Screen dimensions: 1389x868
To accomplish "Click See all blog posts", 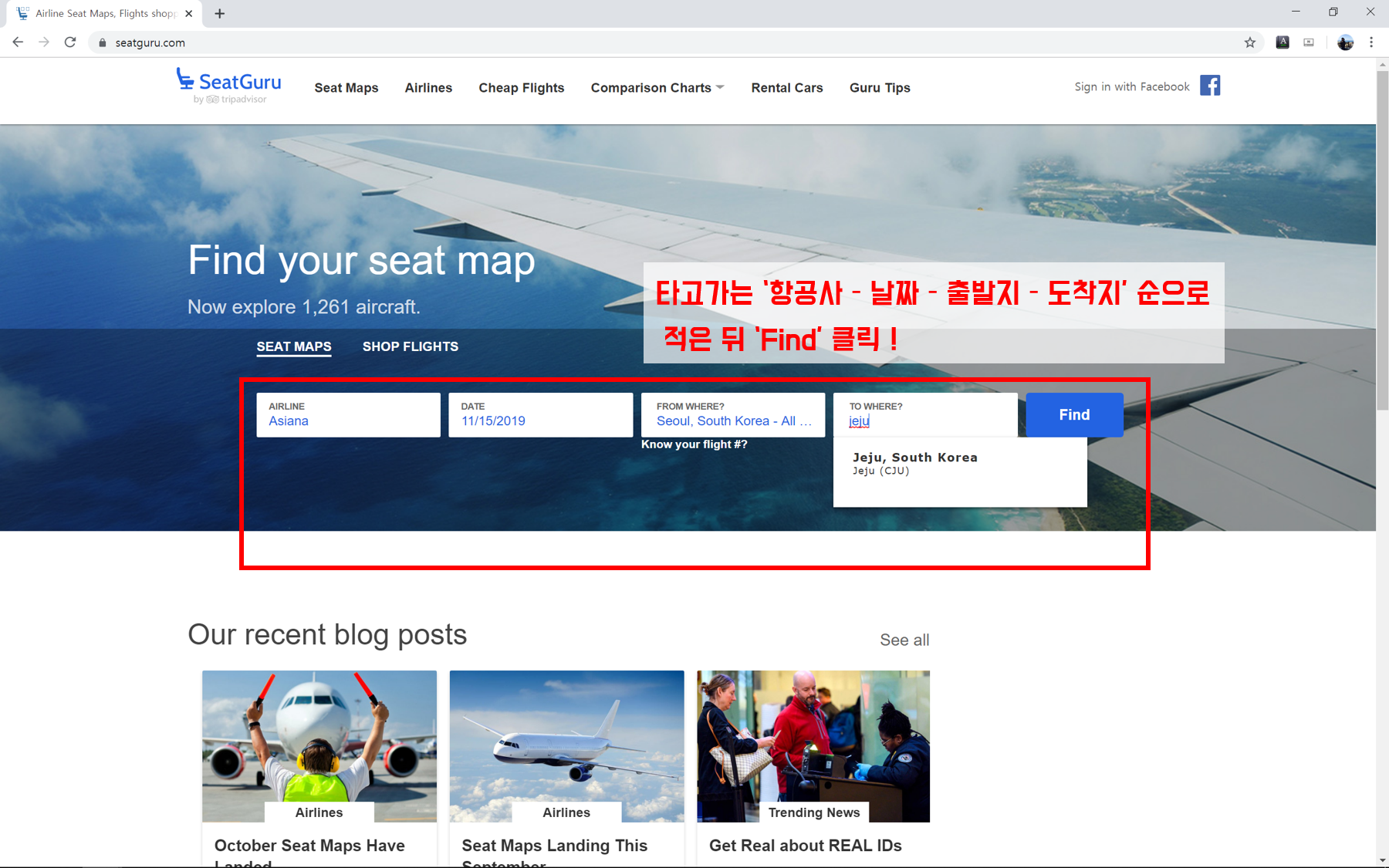I will coord(904,640).
